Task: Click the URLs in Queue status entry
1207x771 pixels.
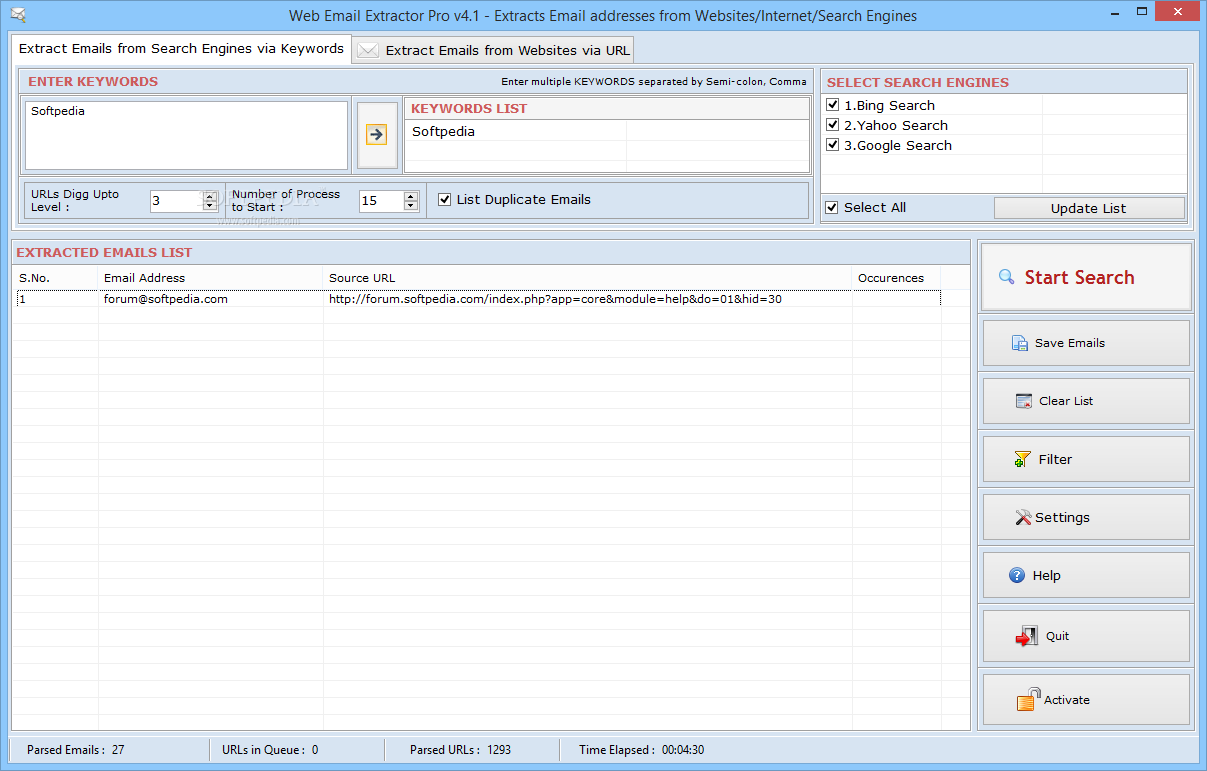Action: [270, 749]
